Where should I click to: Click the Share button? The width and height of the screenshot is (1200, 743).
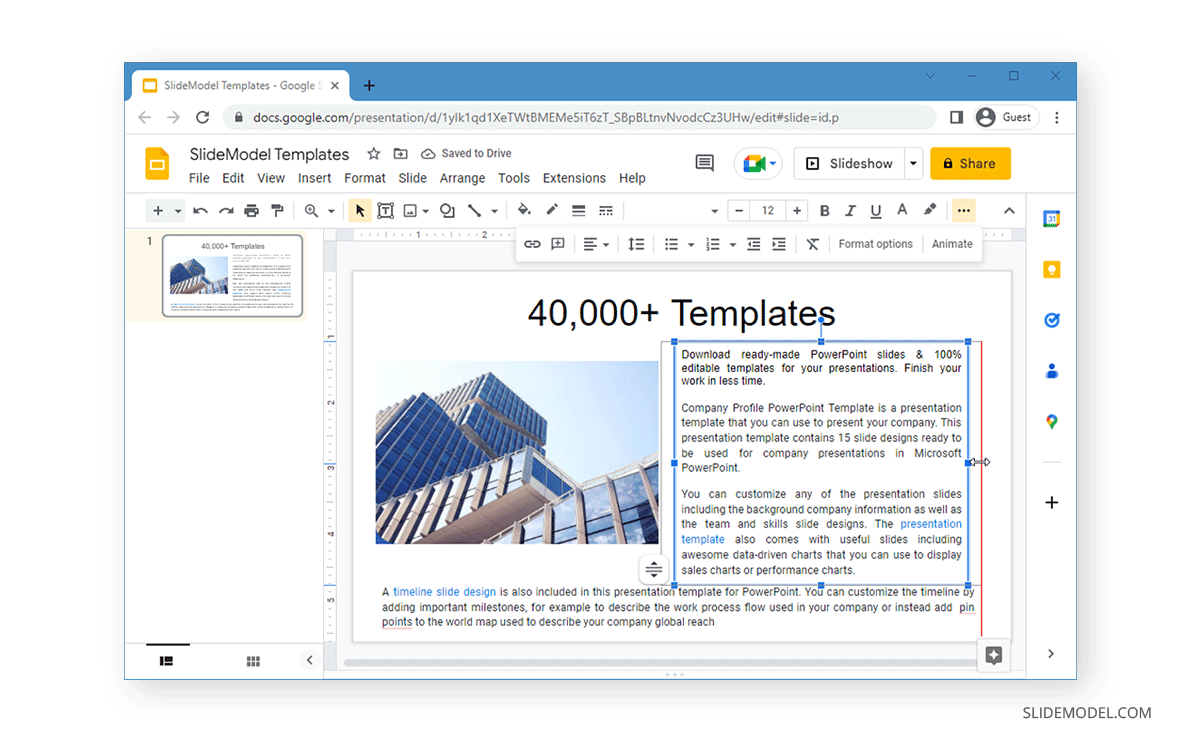970,163
